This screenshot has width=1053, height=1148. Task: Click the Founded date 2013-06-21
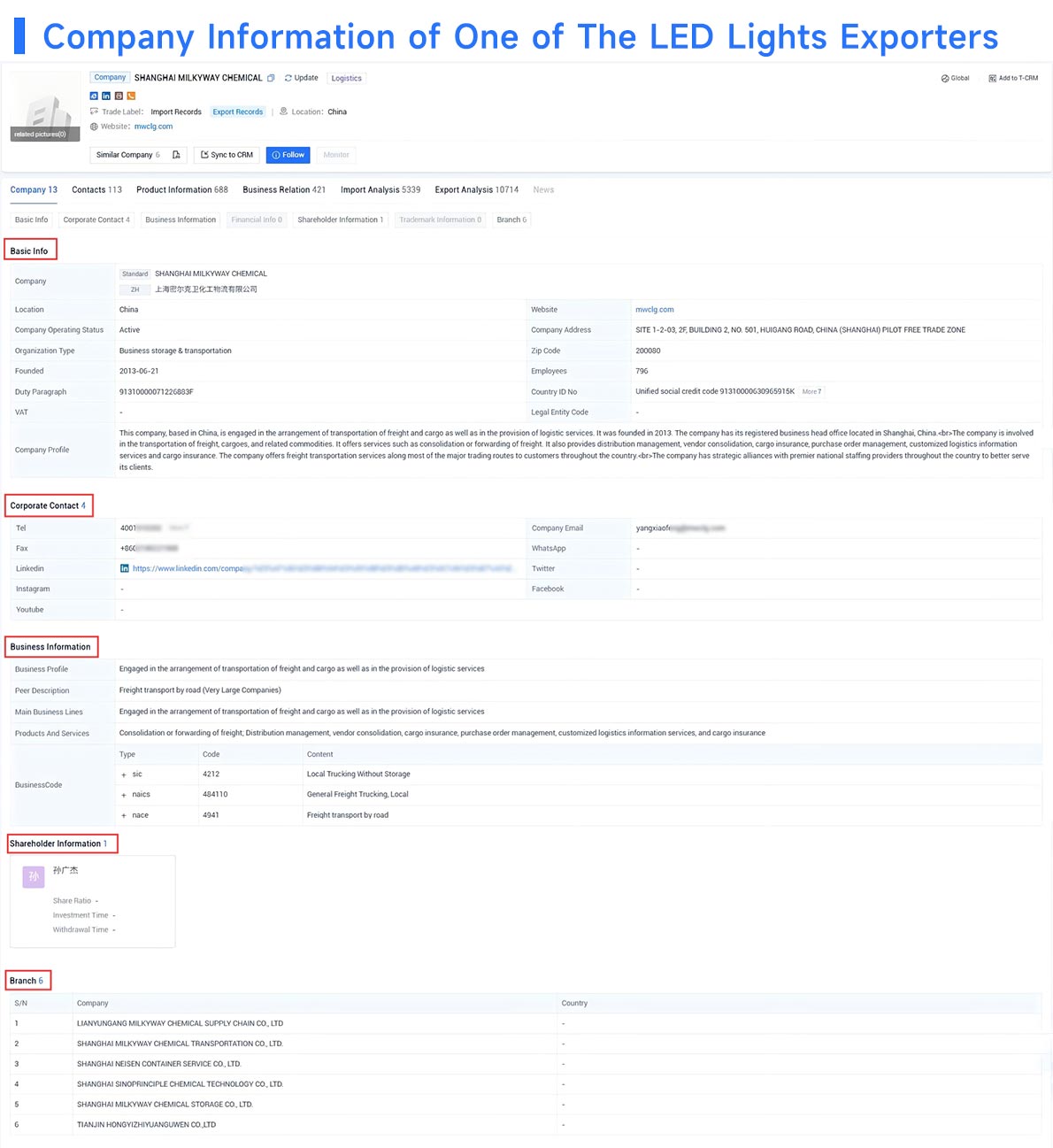click(139, 371)
